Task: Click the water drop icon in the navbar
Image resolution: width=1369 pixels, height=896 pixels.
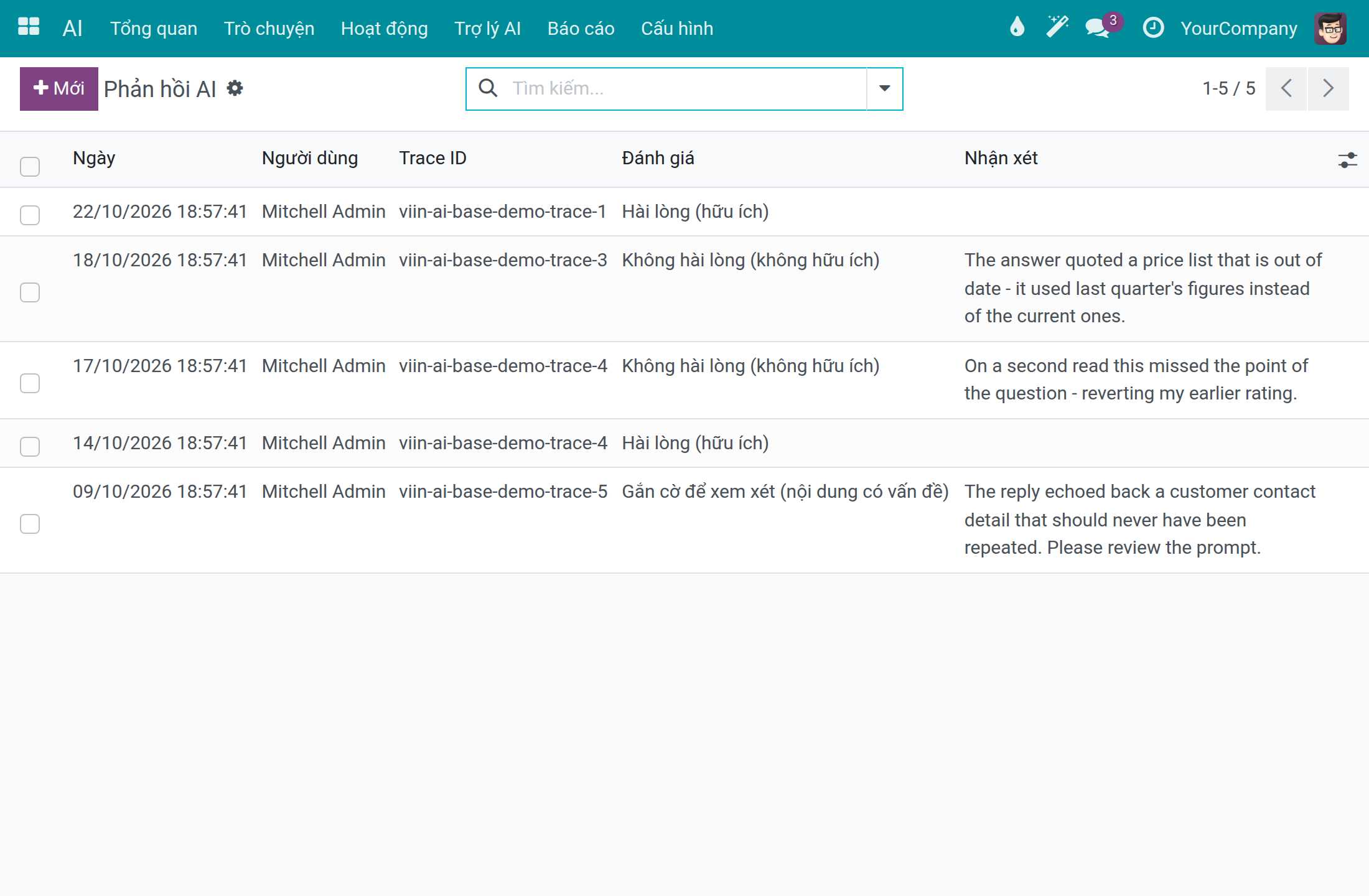Action: (1017, 27)
